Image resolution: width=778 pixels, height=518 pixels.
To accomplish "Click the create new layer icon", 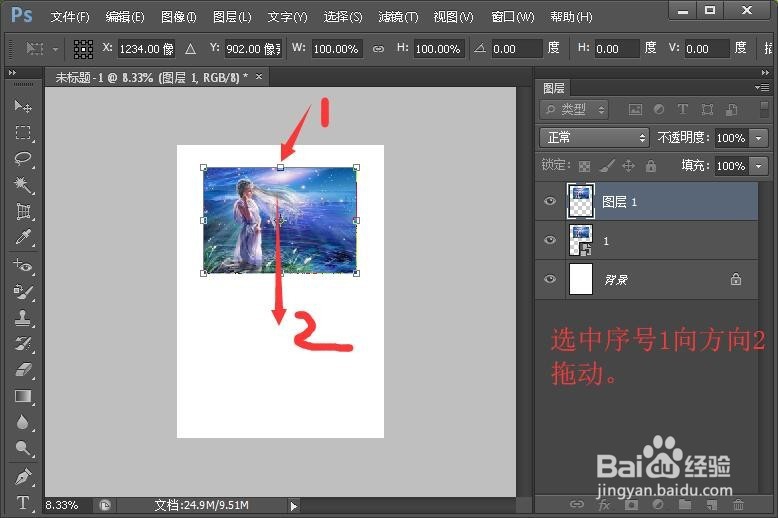I will pos(712,505).
